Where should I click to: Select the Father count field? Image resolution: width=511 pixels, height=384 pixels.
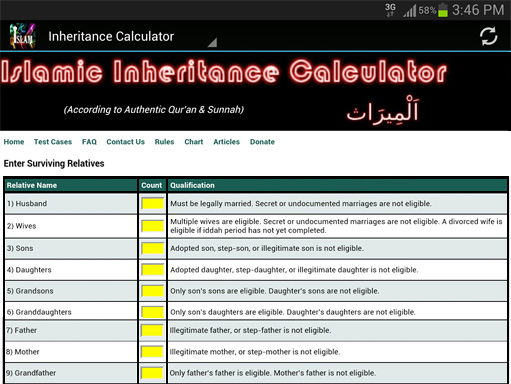[x=152, y=330]
